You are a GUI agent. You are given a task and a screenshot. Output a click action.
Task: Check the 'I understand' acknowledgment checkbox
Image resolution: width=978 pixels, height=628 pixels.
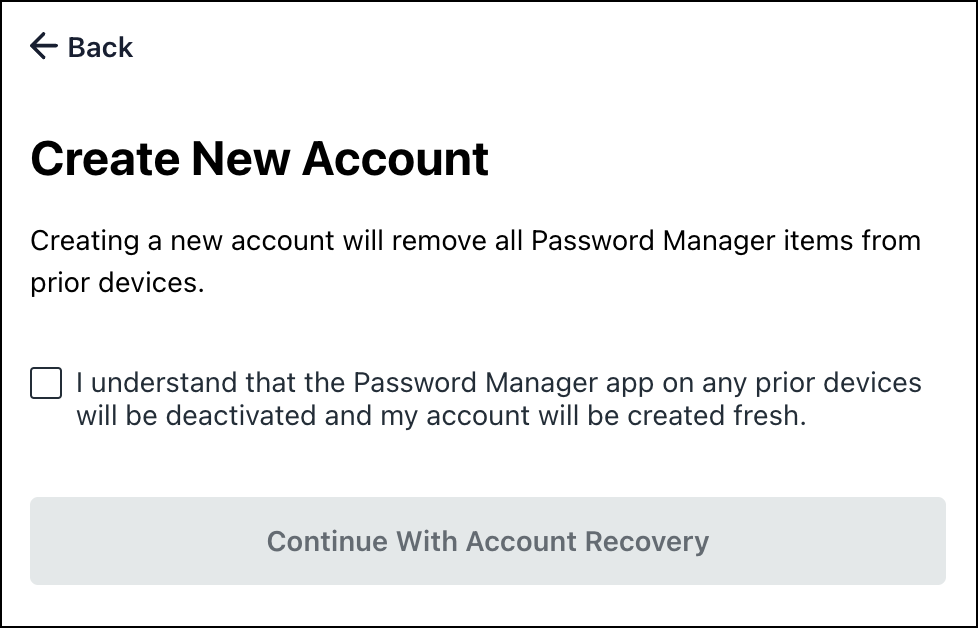[46, 382]
